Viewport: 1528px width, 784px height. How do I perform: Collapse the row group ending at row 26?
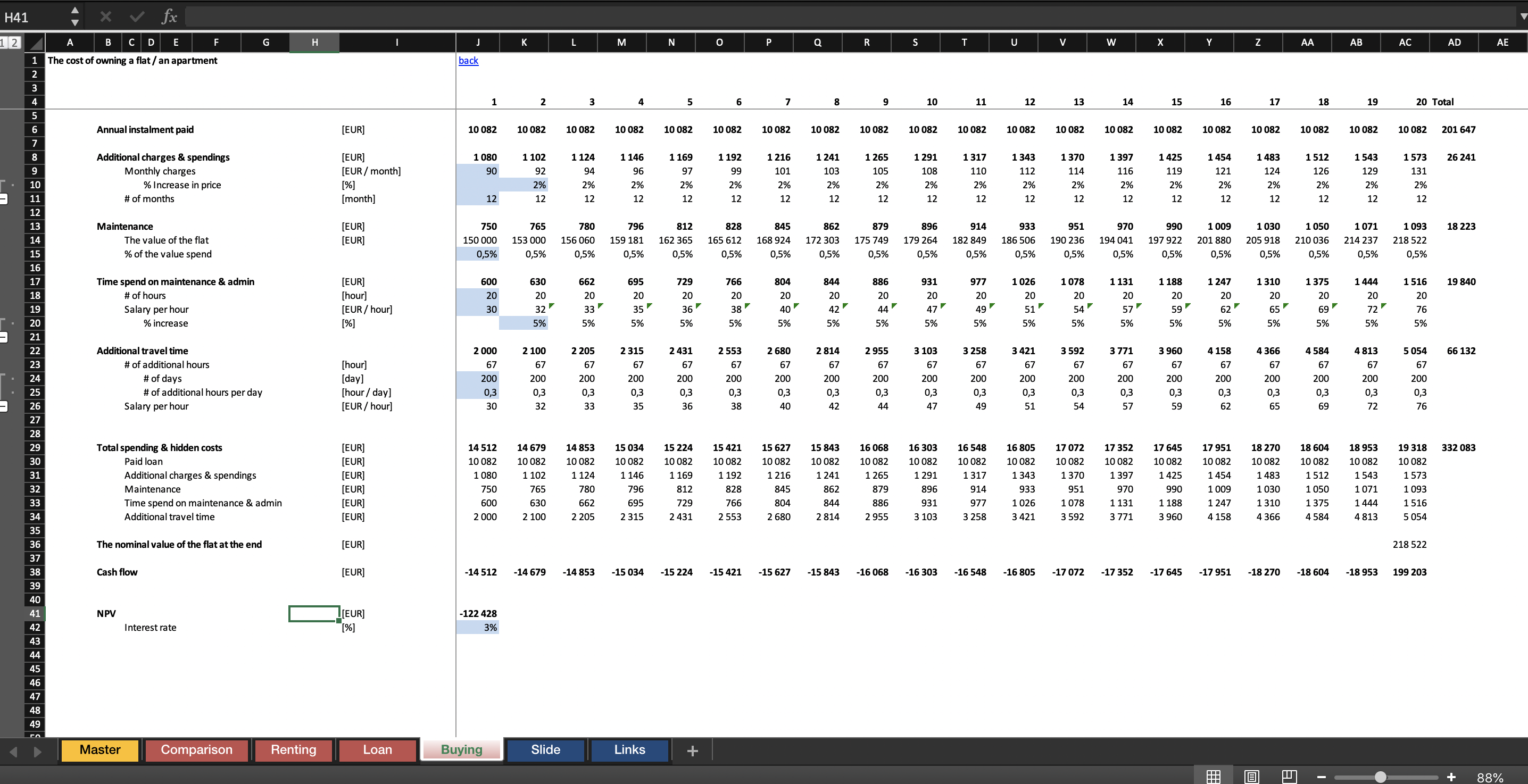pos(3,406)
